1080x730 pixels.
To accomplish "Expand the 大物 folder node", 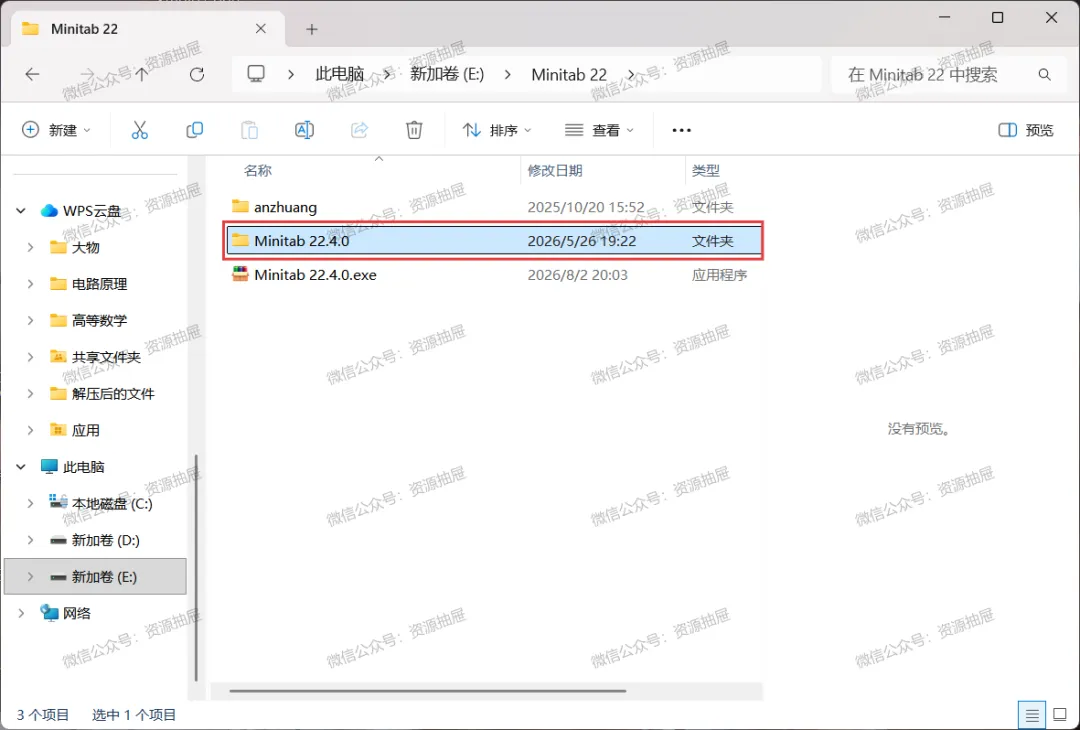I will point(30,247).
